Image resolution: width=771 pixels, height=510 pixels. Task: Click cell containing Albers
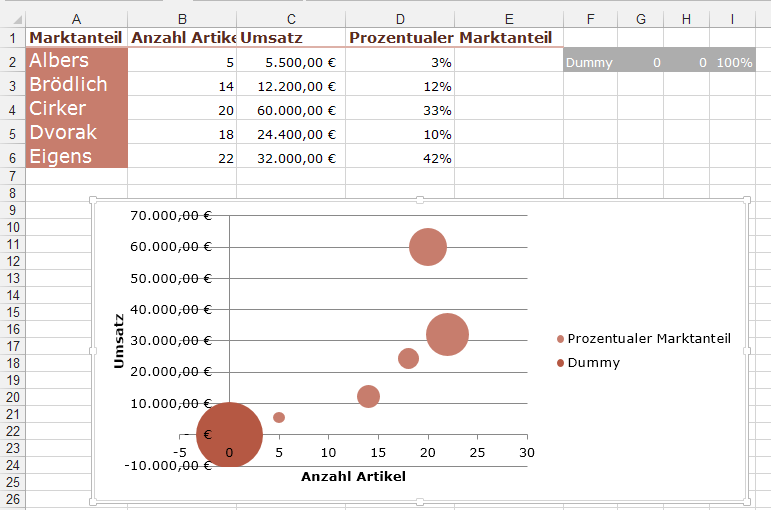(77, 61)
